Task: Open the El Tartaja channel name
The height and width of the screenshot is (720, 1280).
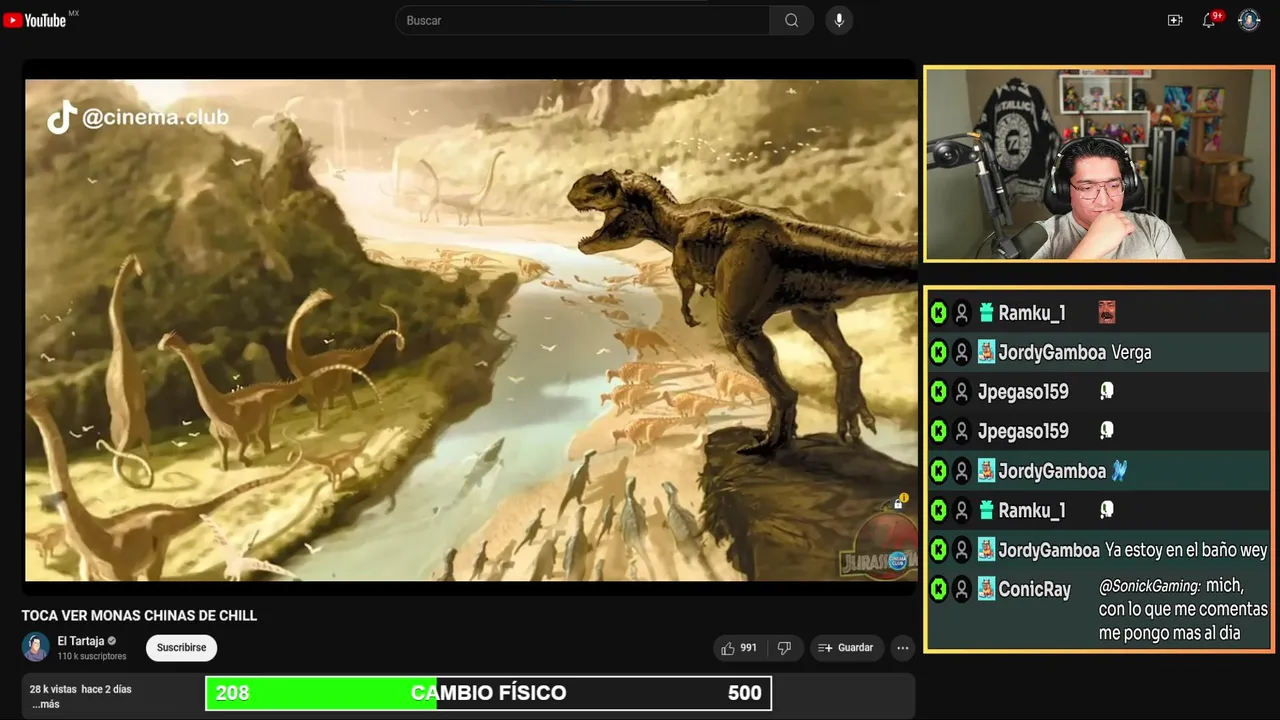Action: pos(81,641)
